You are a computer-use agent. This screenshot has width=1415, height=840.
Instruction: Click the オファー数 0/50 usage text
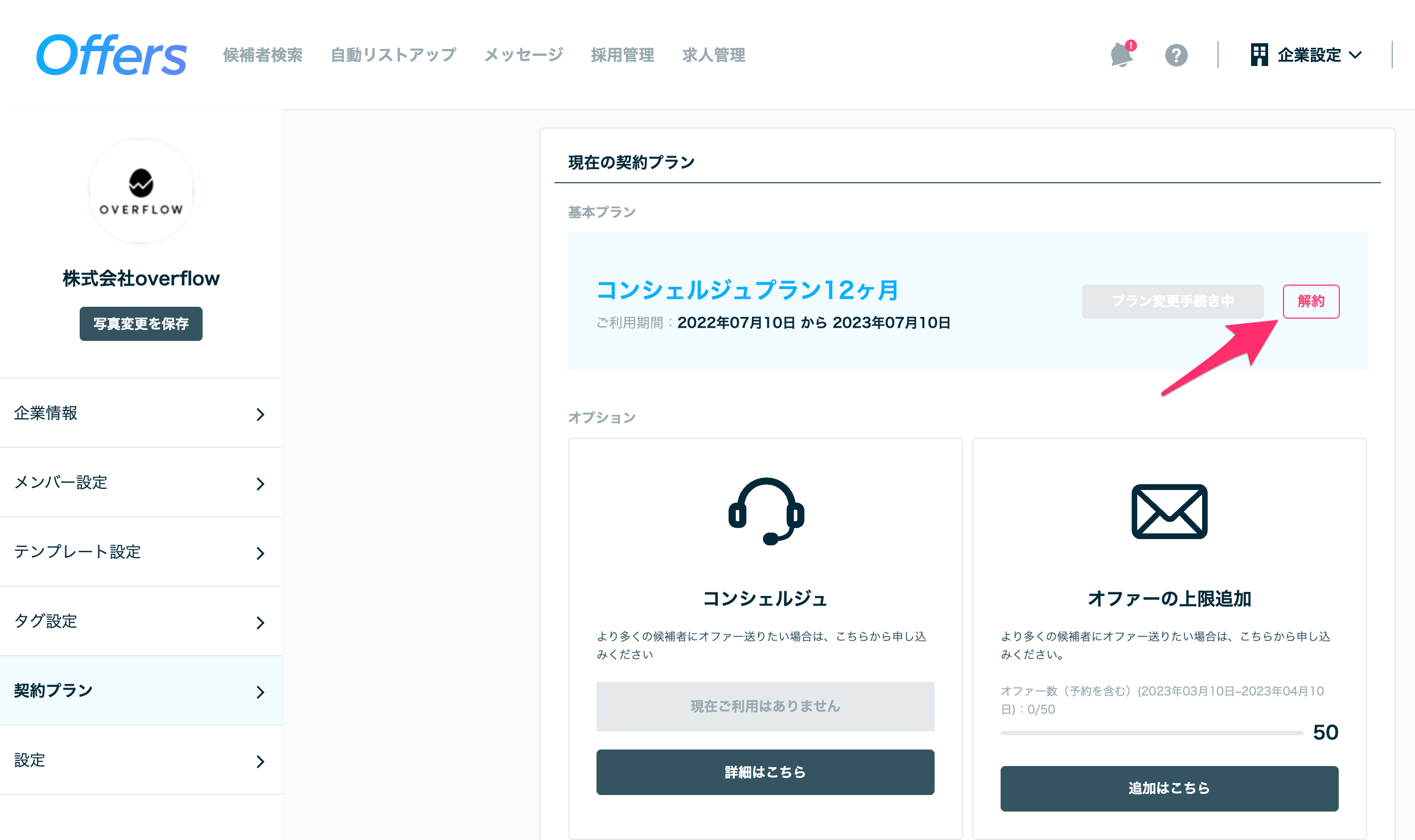click(1162, 700)
